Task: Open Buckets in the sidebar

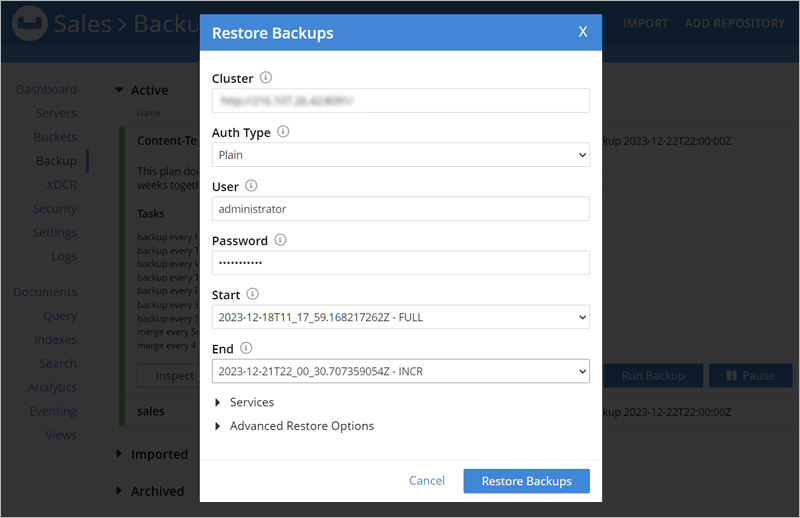Action: pos(55,137)
